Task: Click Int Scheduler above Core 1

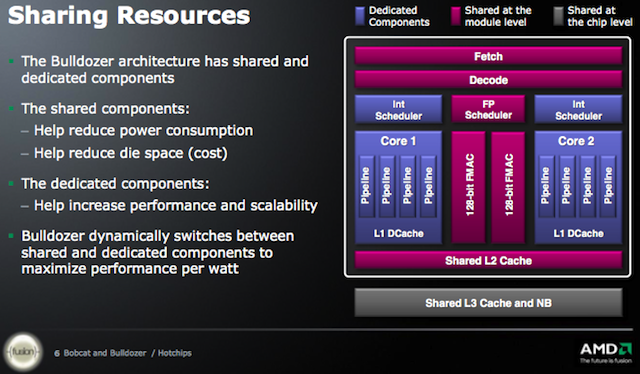Action: coord(398,109)
